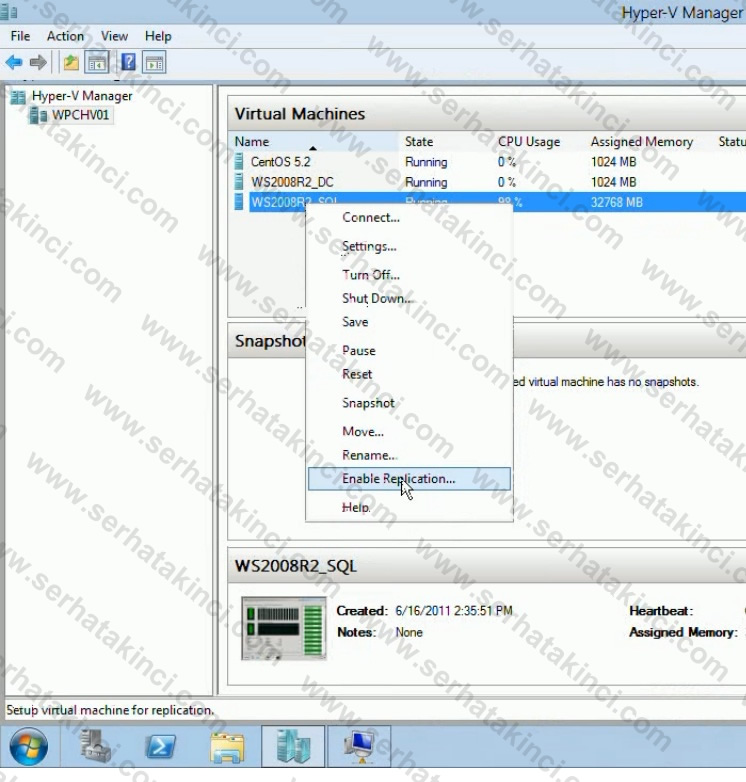Open the Help toolbar icon
The height and width of the screenshot is (782, 746).
coord(128,62)
